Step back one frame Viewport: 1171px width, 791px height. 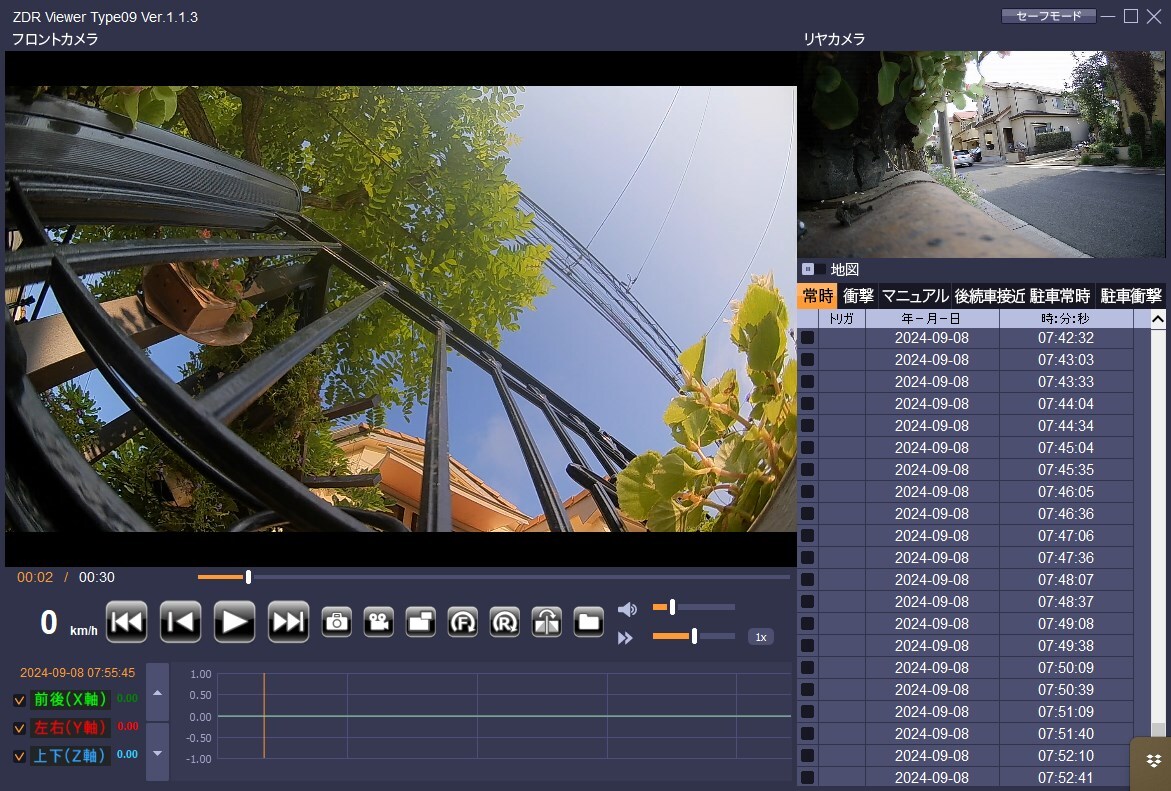click(180, 622)
